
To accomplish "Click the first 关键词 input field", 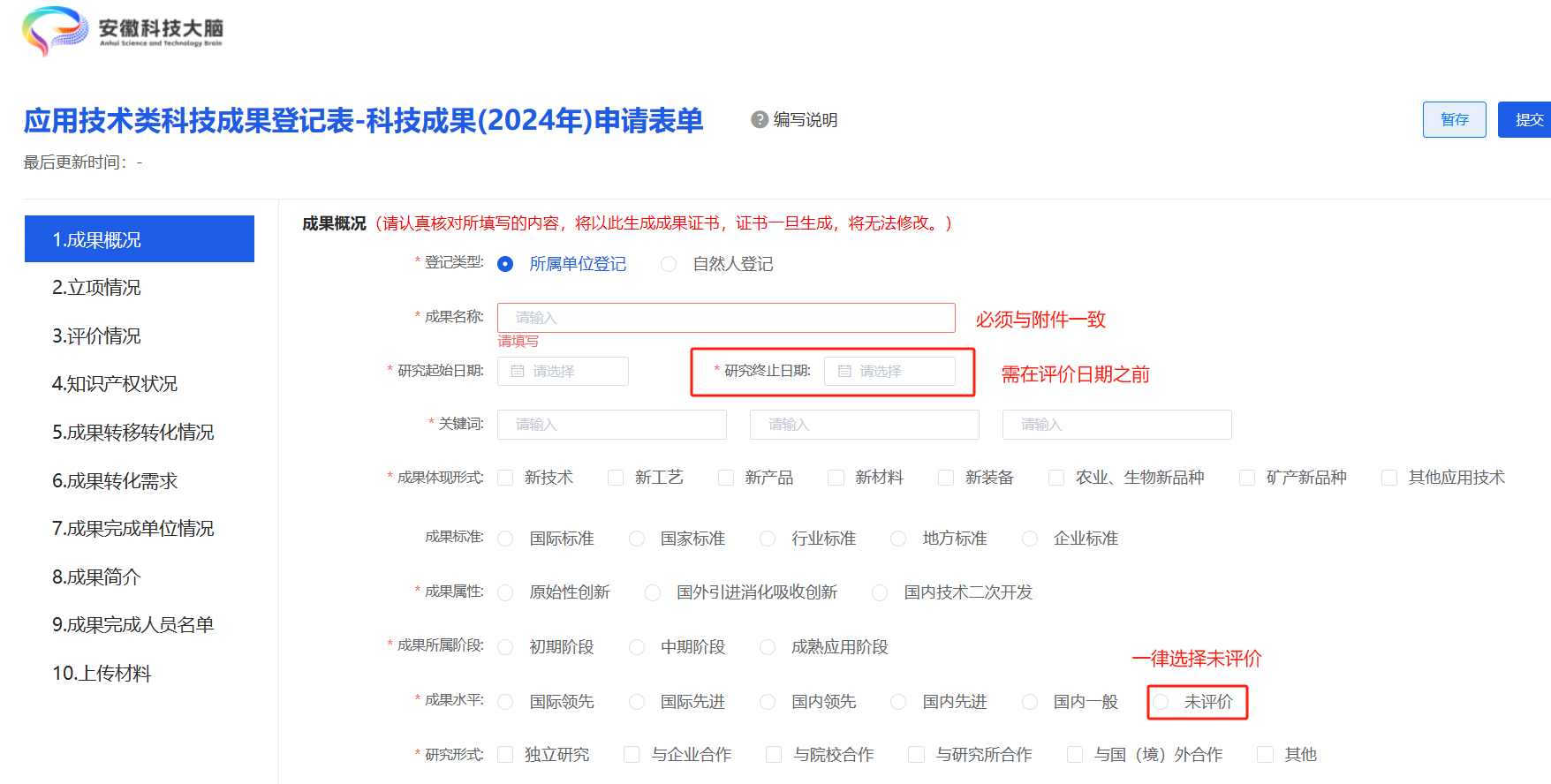I will tap(611, 425).
